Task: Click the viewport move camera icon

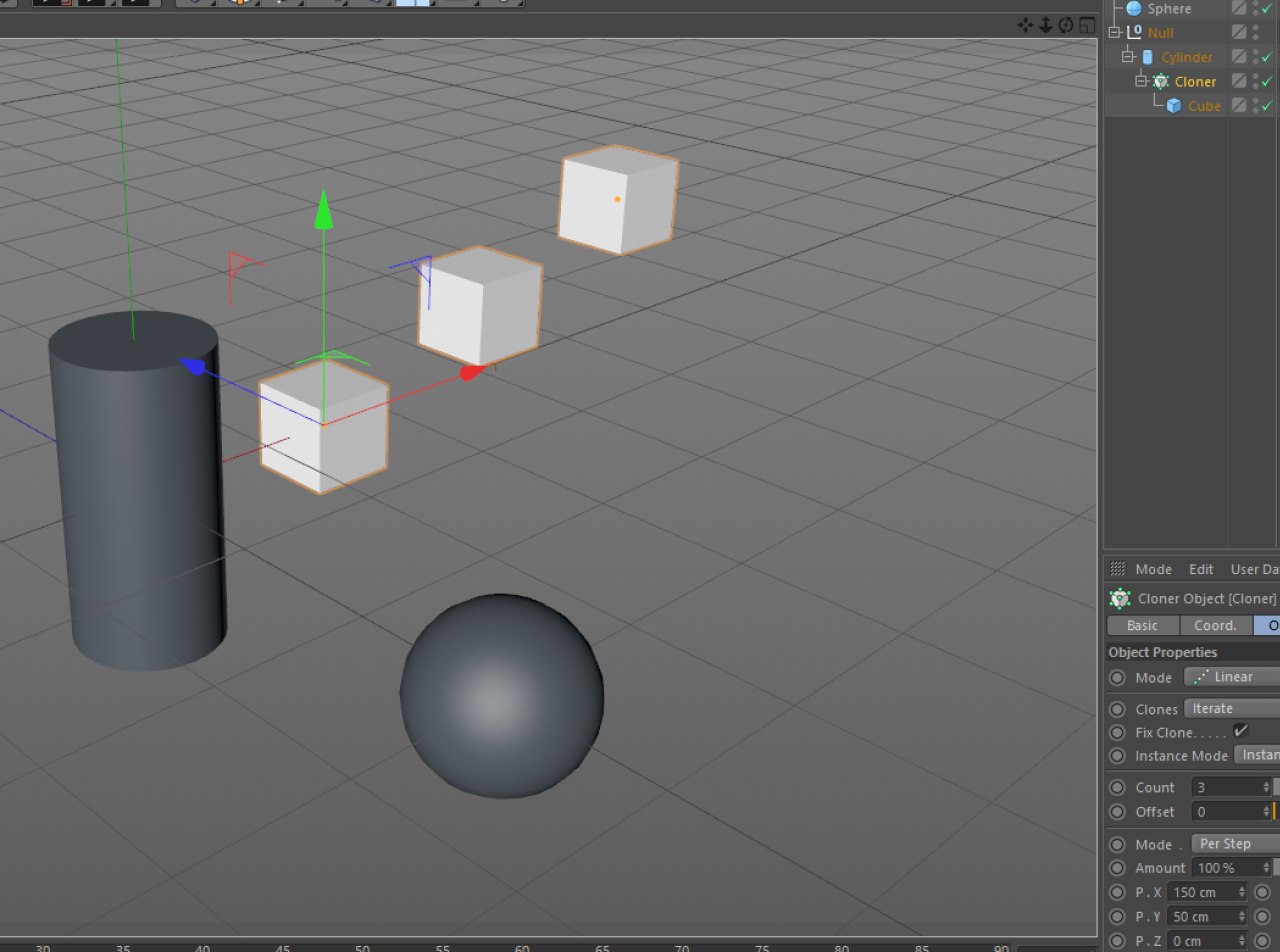Action: click(1026, 25)
